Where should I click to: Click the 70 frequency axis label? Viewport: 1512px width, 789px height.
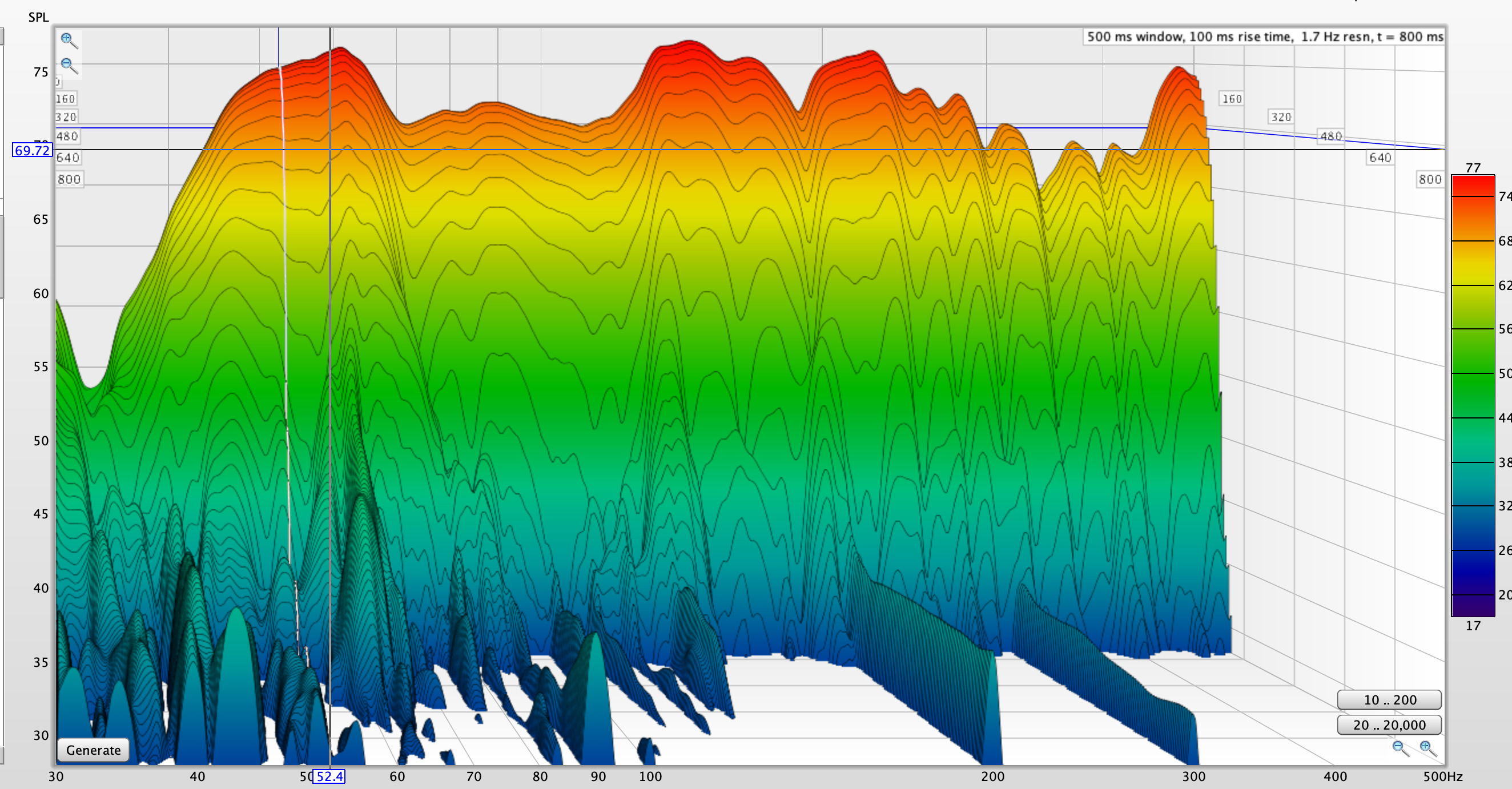[474, 776]
